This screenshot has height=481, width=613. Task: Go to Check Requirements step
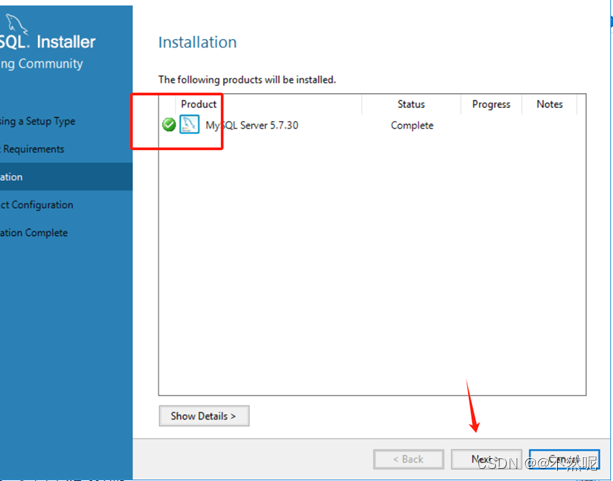tap(66, 149)
